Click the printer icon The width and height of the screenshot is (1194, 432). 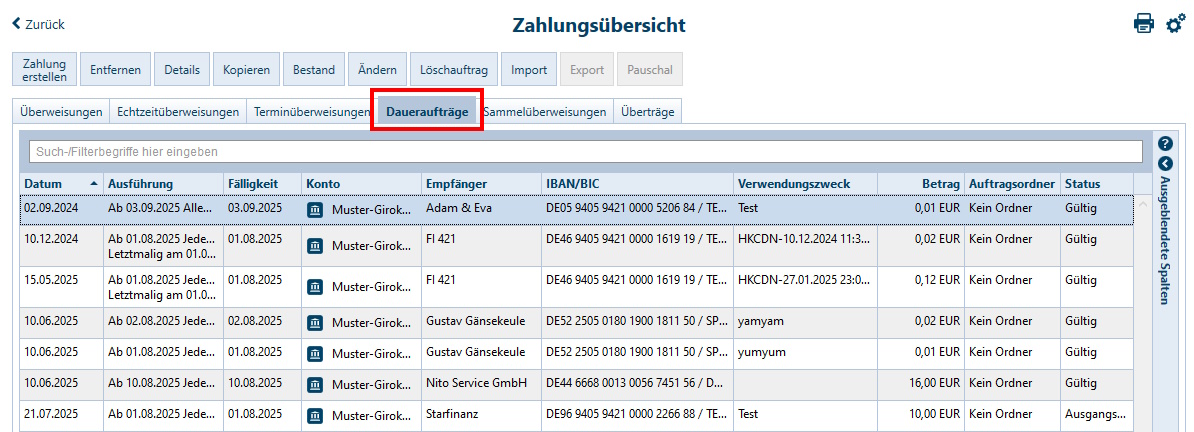pyautogui.click(x=1143, y=24)
